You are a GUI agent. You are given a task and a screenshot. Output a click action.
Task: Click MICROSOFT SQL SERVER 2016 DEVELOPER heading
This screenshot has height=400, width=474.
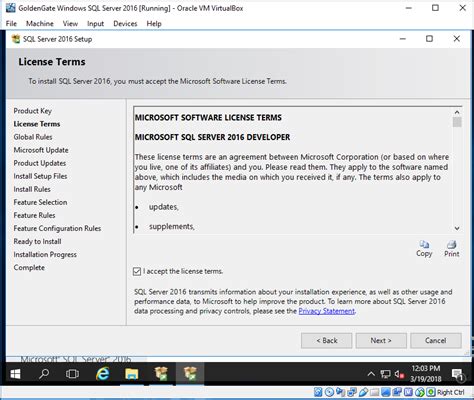coord(212,137)
